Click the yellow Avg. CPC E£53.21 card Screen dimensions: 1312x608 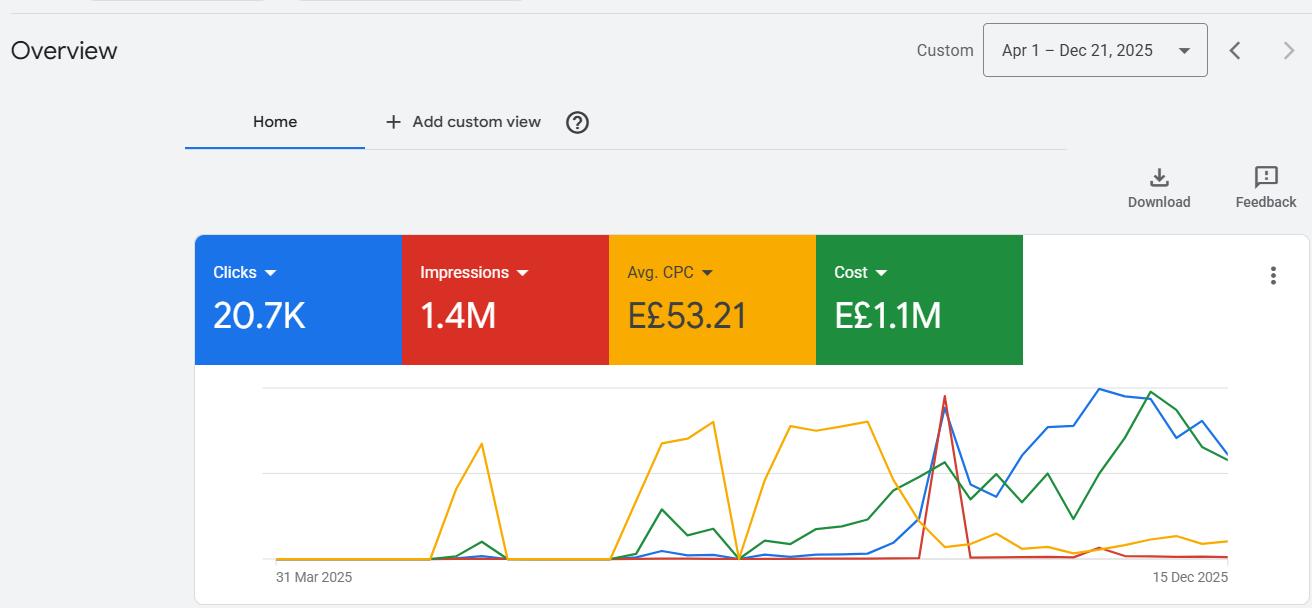click(712, 300)
